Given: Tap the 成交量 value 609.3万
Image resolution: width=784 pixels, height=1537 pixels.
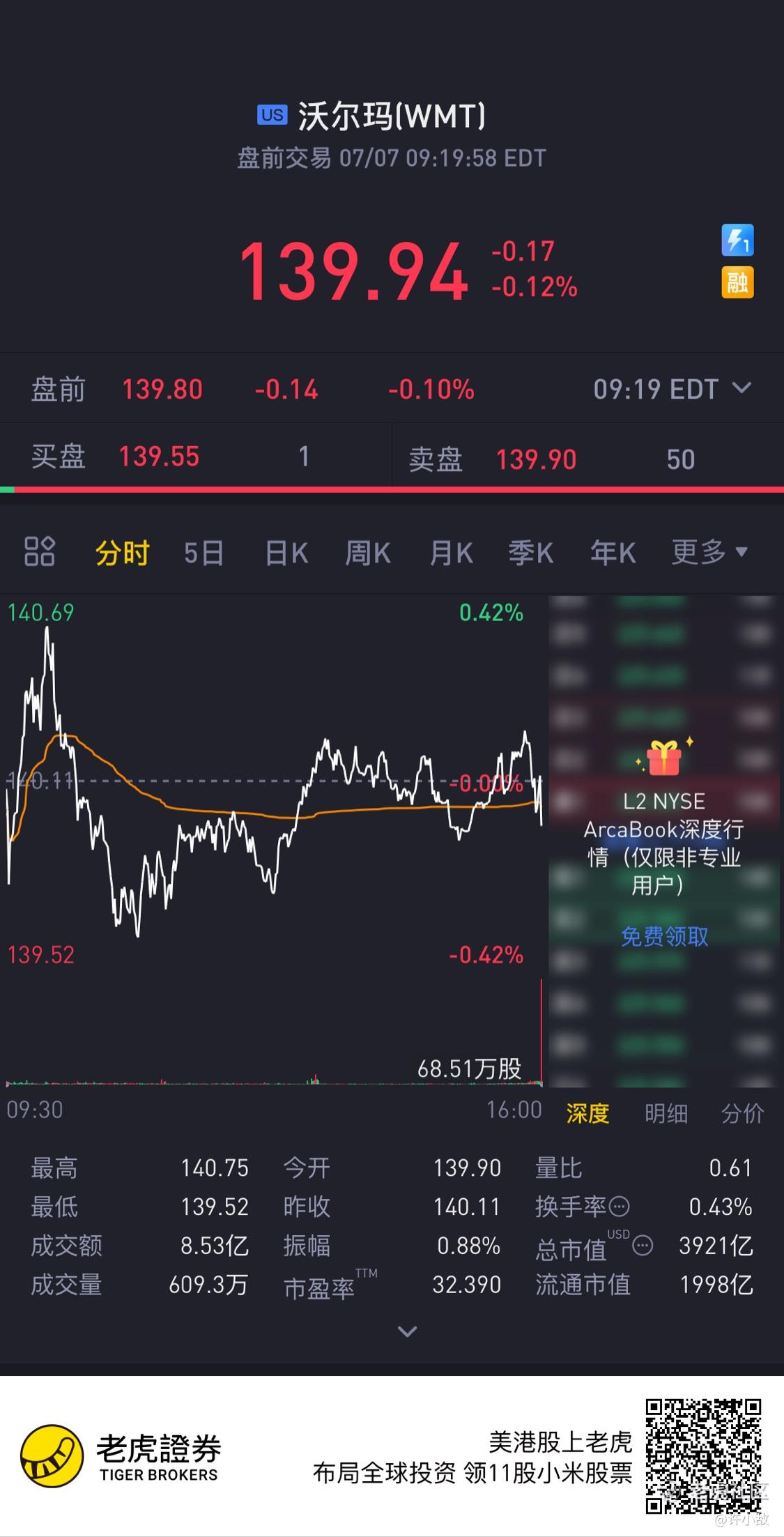Looking at the screenshot, I should point(208,1285).
